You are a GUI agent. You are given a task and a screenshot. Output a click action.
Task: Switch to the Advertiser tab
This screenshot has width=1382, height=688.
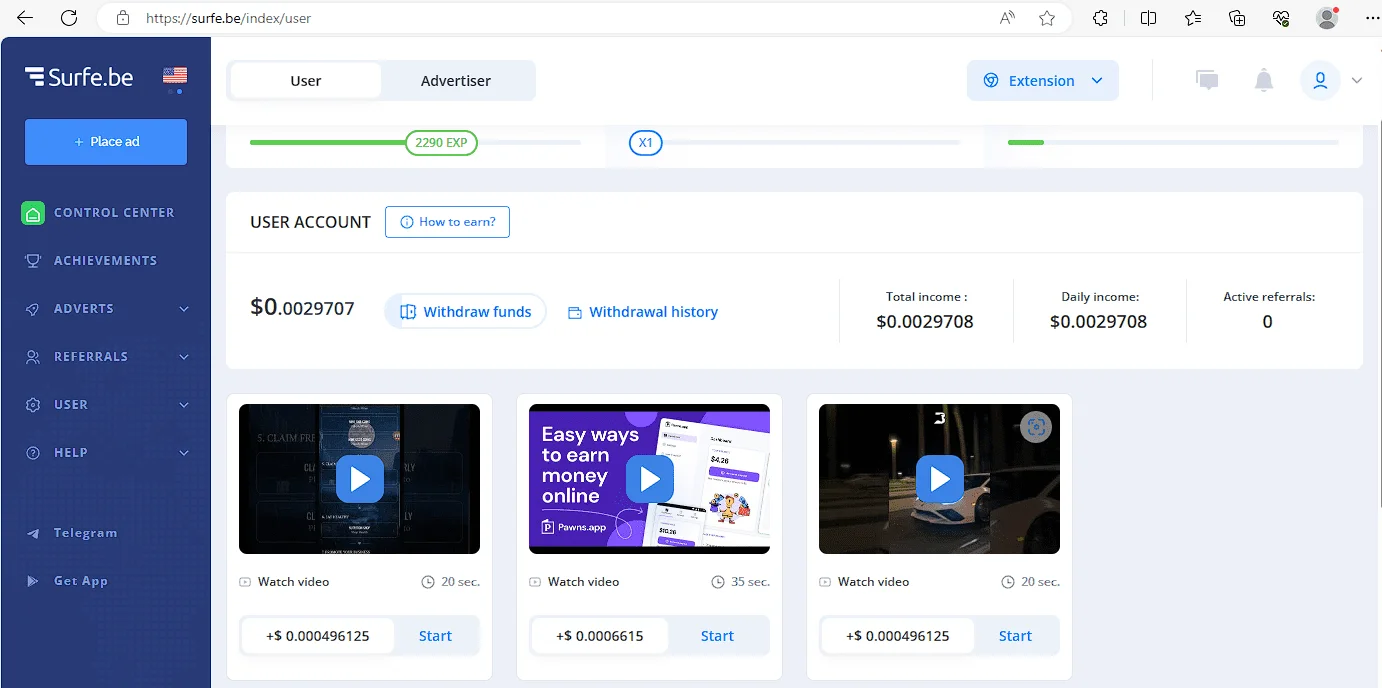pos(456,81)
